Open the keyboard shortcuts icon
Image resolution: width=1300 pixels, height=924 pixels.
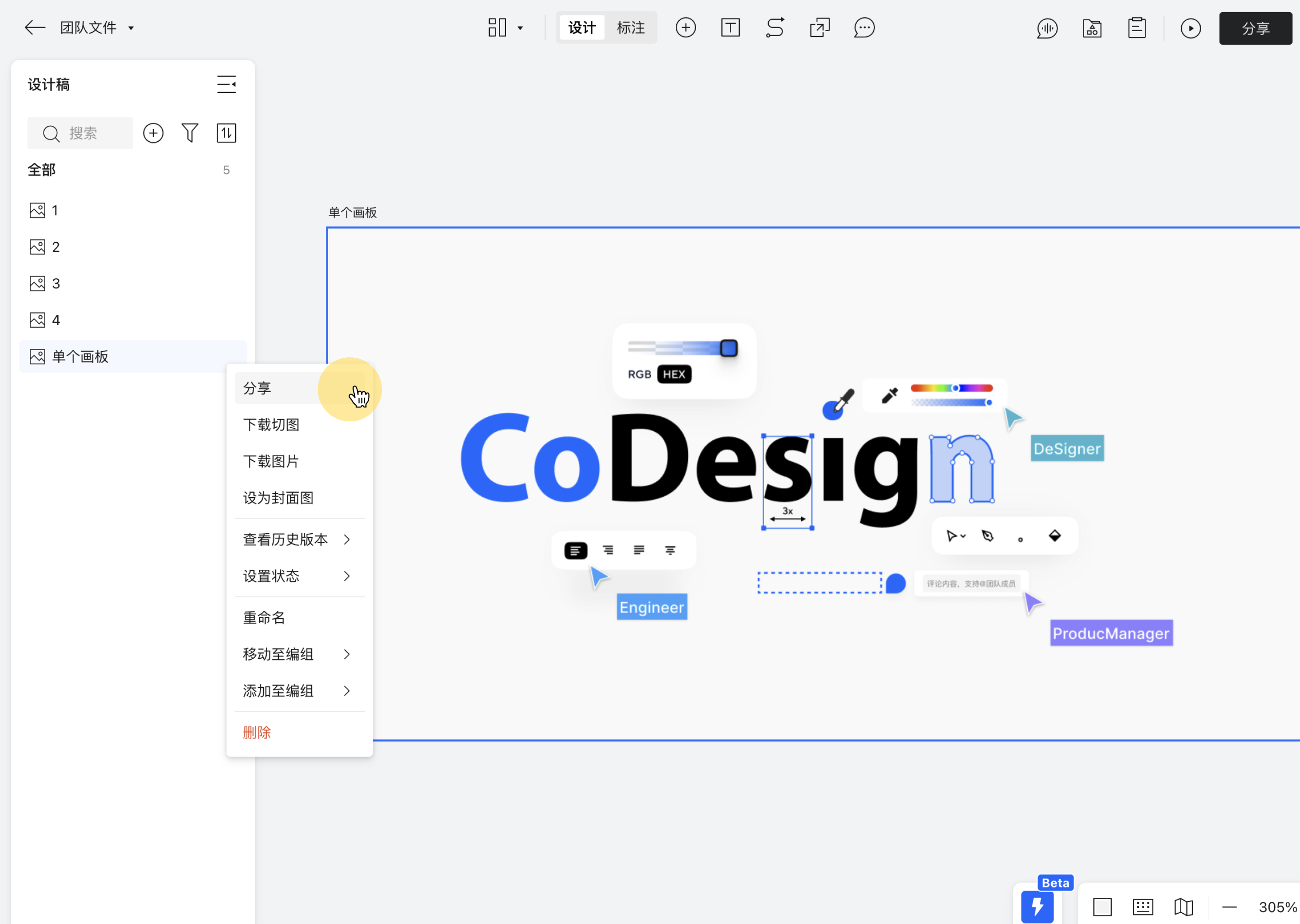click(x=1143, y=907)
